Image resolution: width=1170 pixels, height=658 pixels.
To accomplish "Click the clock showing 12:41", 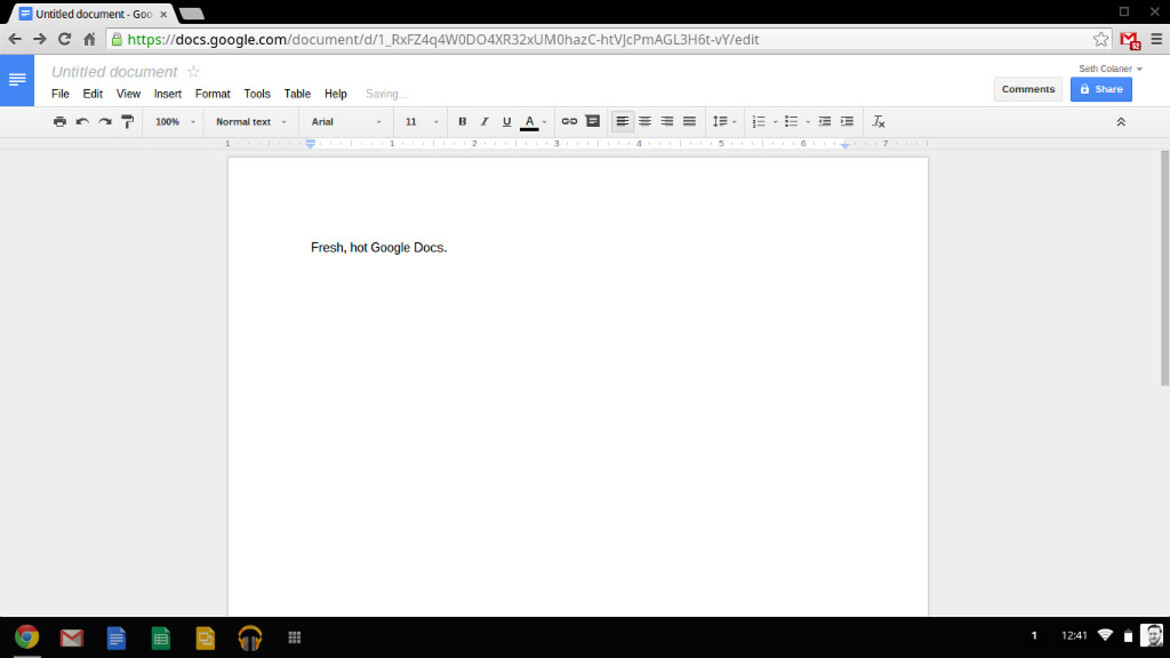I will click(1074, 636).
